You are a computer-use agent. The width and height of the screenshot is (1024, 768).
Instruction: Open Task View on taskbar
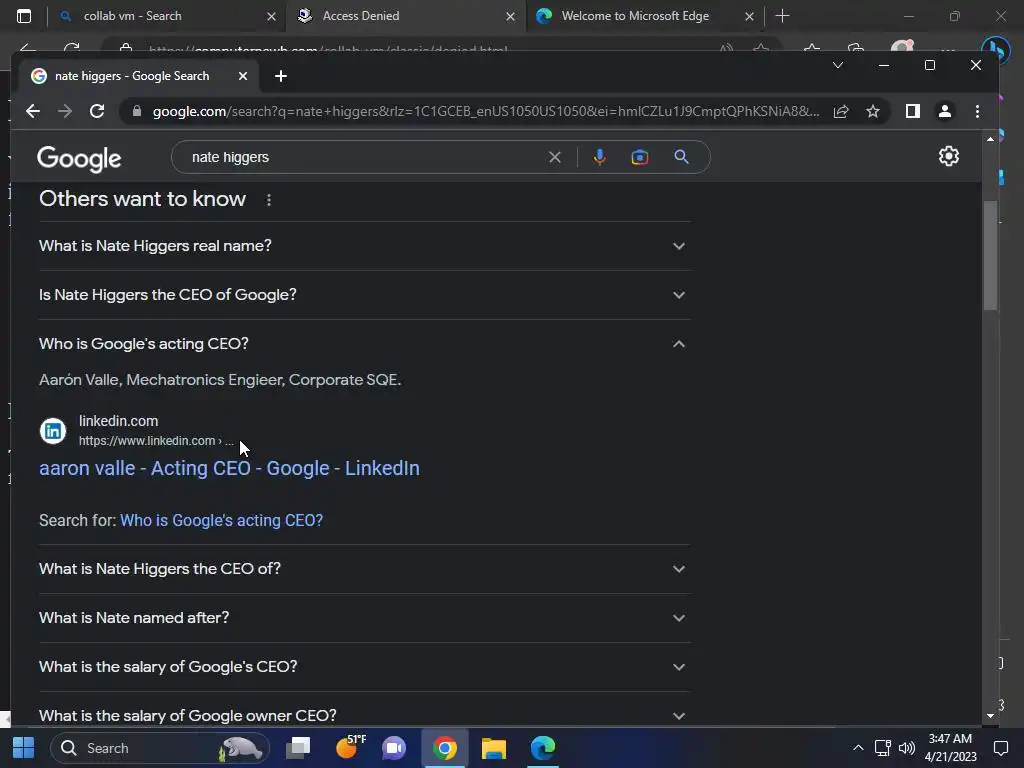299,748
